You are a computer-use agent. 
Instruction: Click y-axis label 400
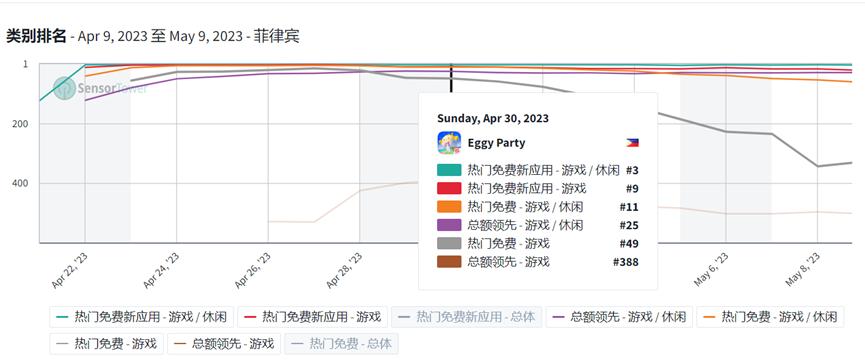coord(20,182)
